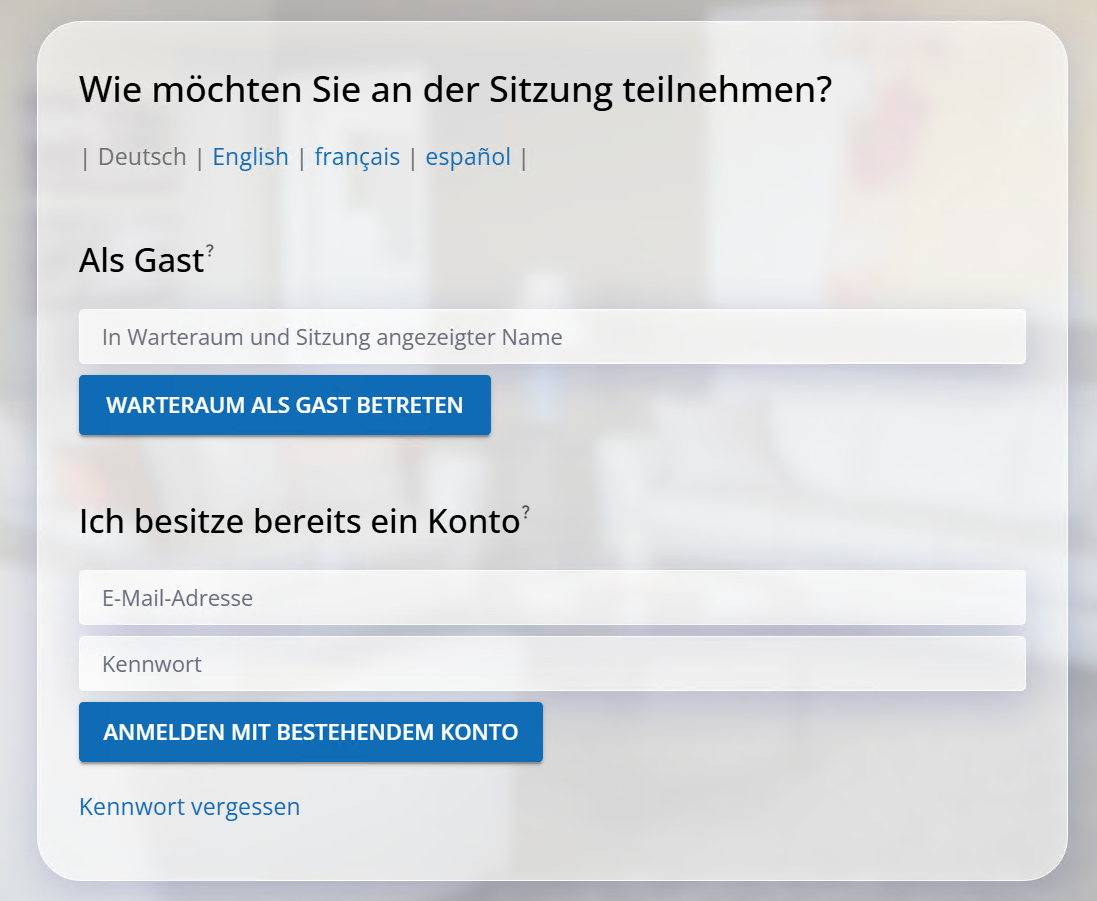The height and width of the screenshot is (901, 1097).
Task: Click the trailing separator after español
Action: (524, 158)
